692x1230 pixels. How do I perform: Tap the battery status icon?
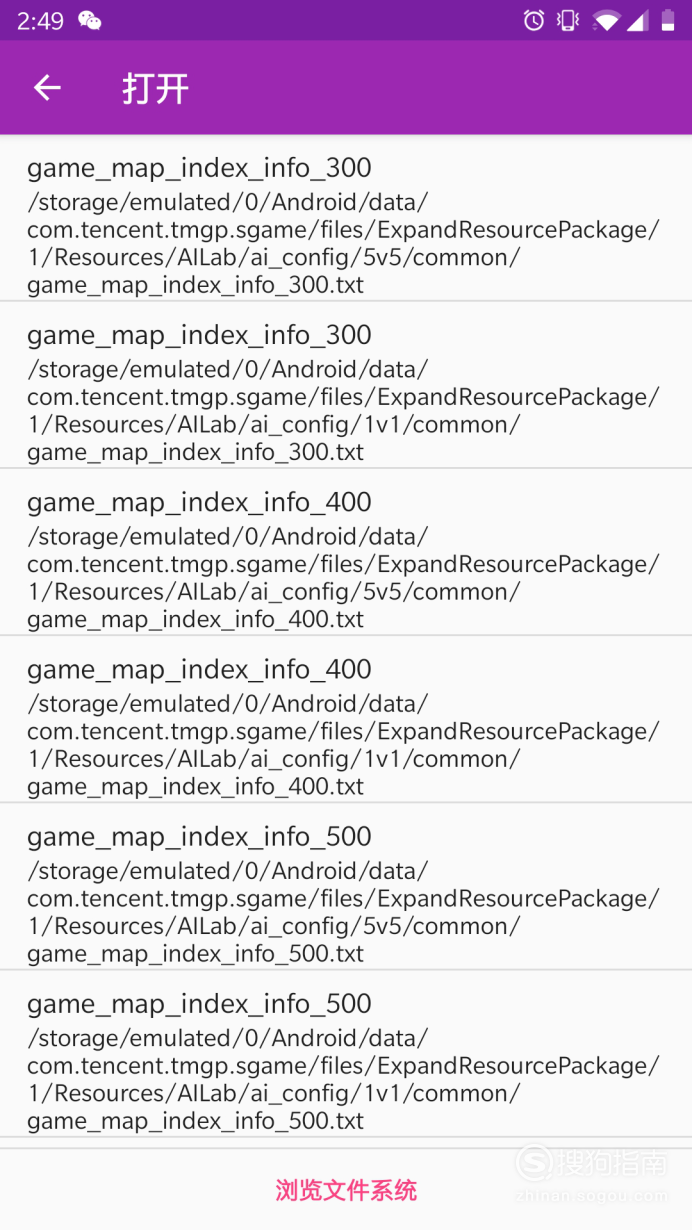(667, 20)
